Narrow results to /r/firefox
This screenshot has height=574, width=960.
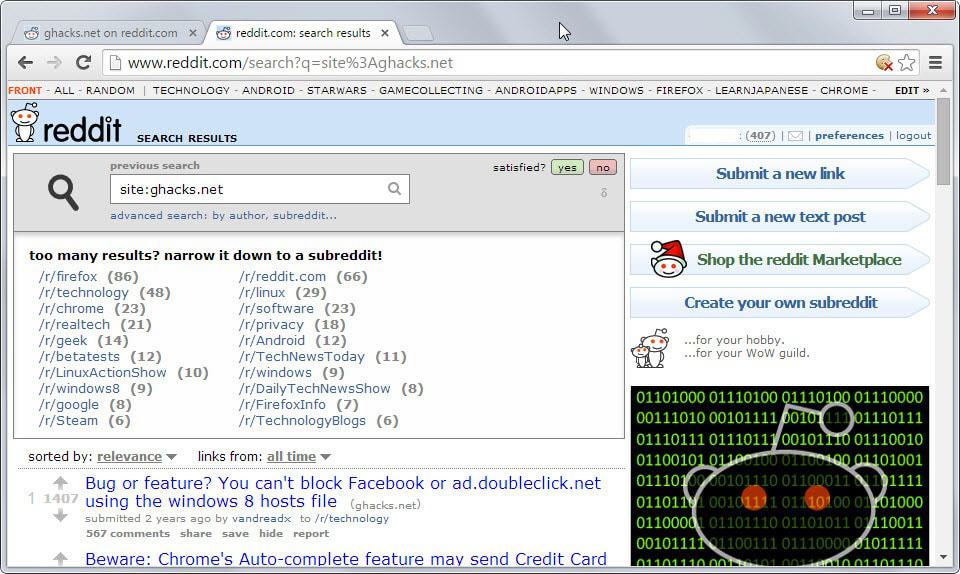[x=68, y=277]
